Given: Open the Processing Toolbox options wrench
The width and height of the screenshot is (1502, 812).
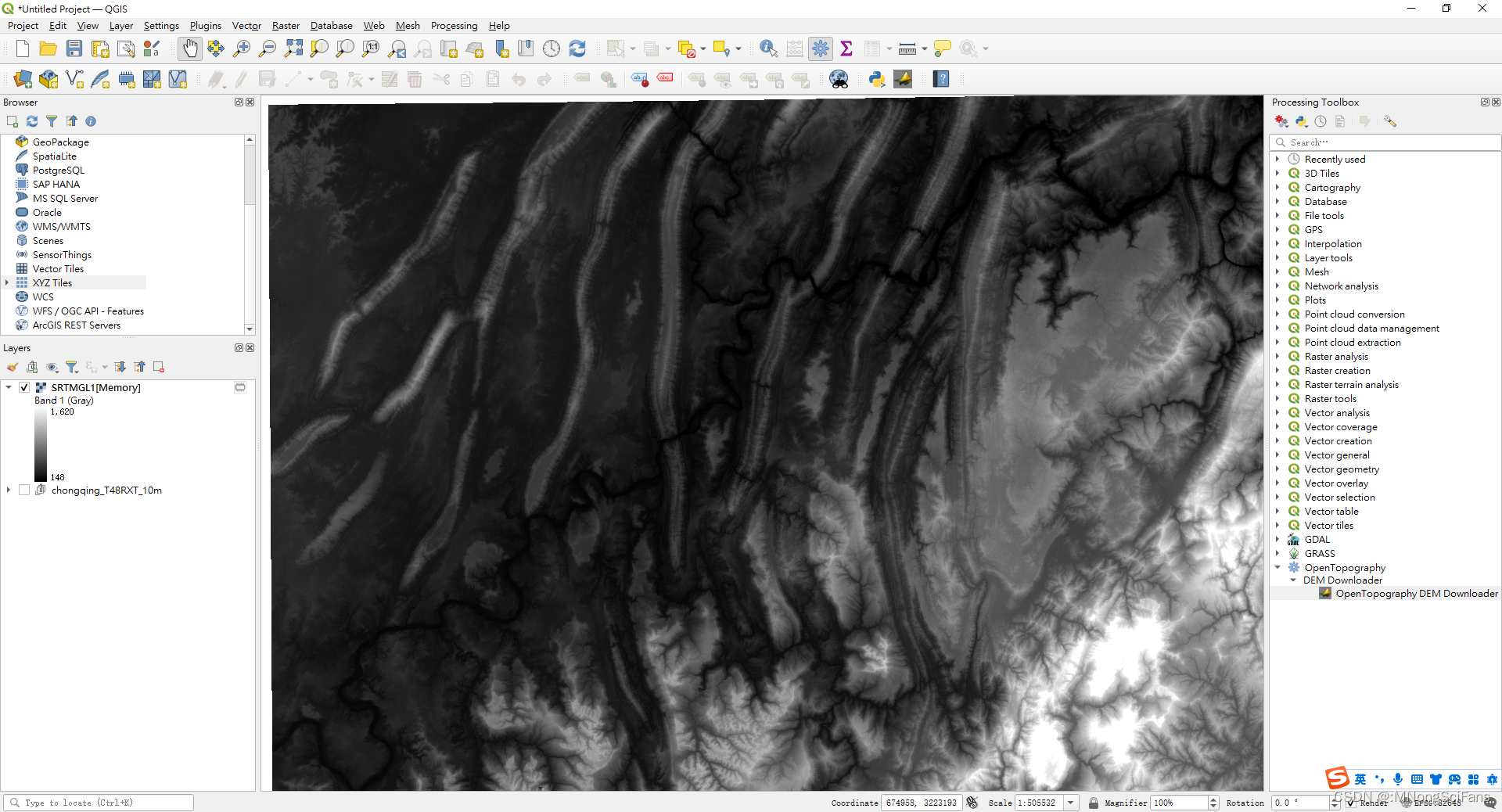Looking at the screenshot, I should [x=1390, y=121].
